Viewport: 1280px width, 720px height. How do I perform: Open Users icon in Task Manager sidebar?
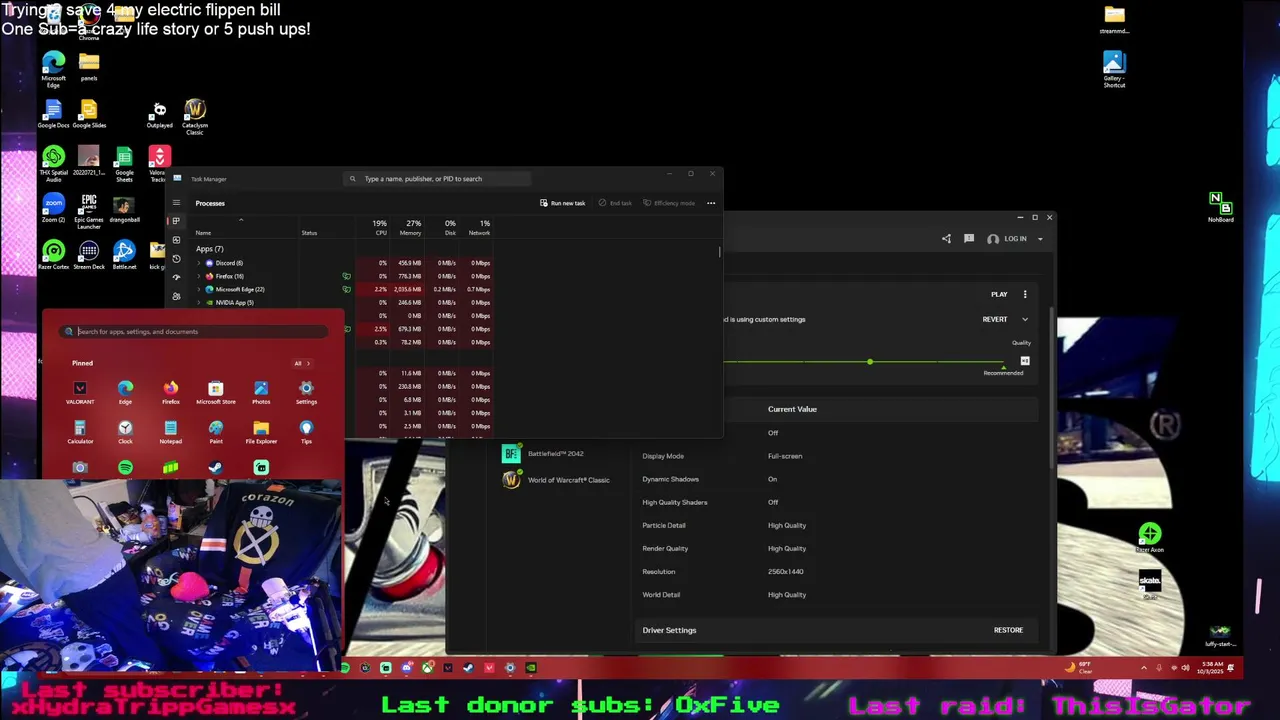pos(177,296)
